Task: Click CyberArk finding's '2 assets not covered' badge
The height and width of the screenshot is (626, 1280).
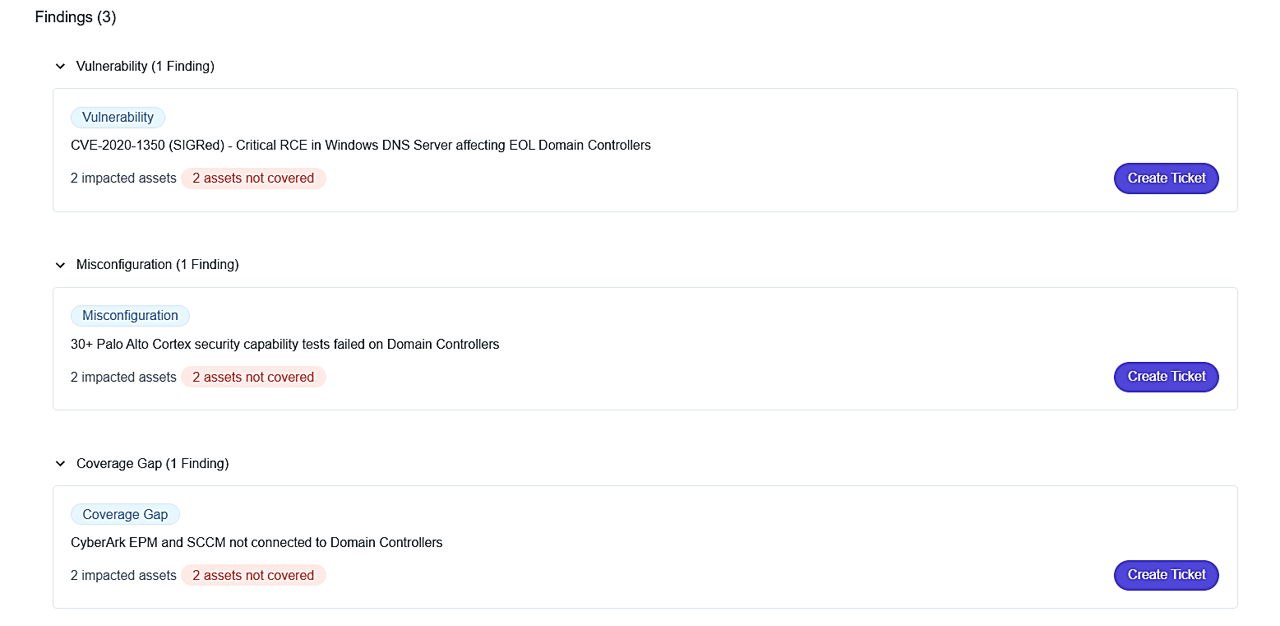Action: click(253, 575)
